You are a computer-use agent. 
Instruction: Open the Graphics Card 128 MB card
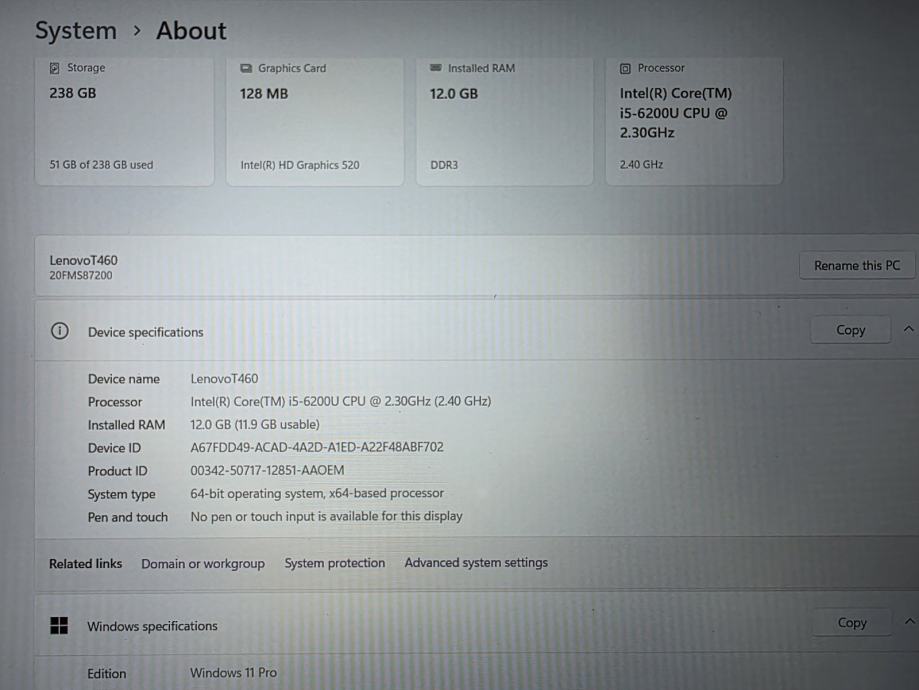tap(315, 121)
